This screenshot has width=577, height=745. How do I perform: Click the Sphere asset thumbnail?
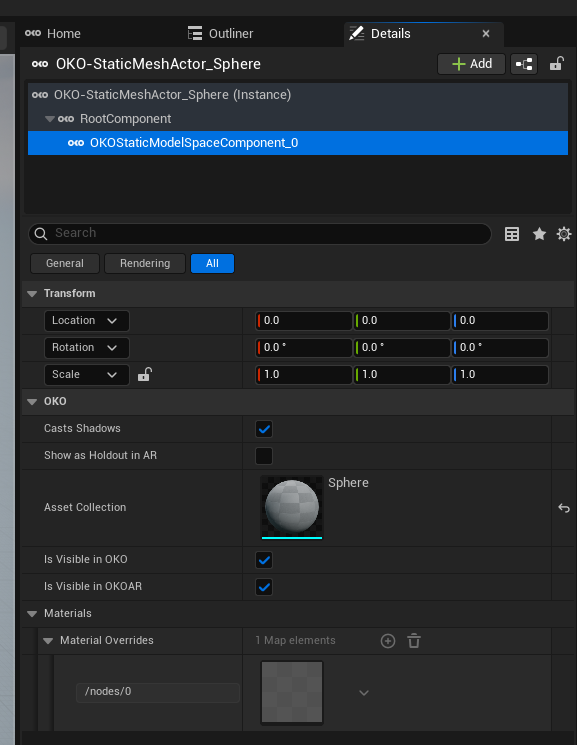tap(292, 507)
